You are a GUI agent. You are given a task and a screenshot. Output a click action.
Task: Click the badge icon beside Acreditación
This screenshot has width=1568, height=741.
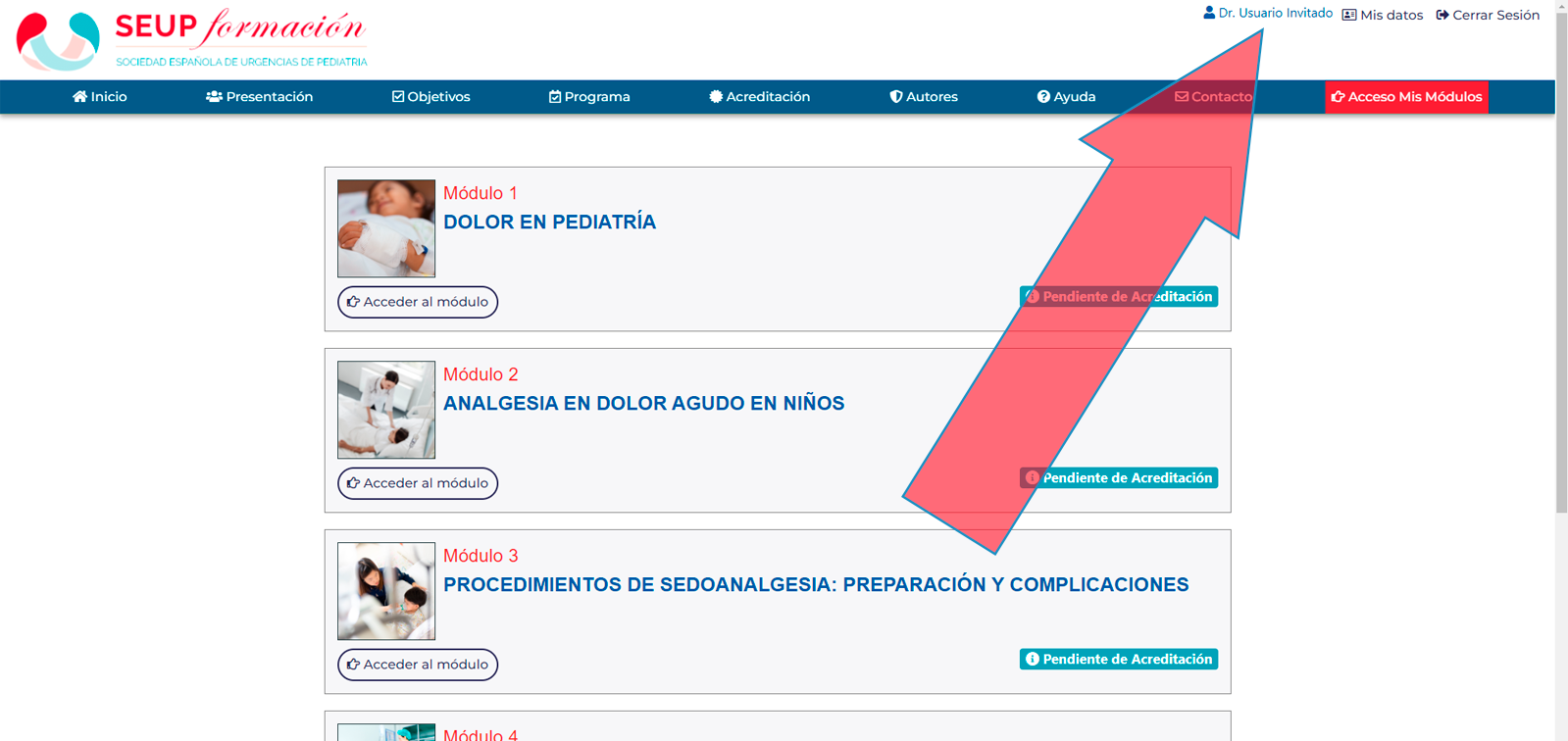pos(716,97)
